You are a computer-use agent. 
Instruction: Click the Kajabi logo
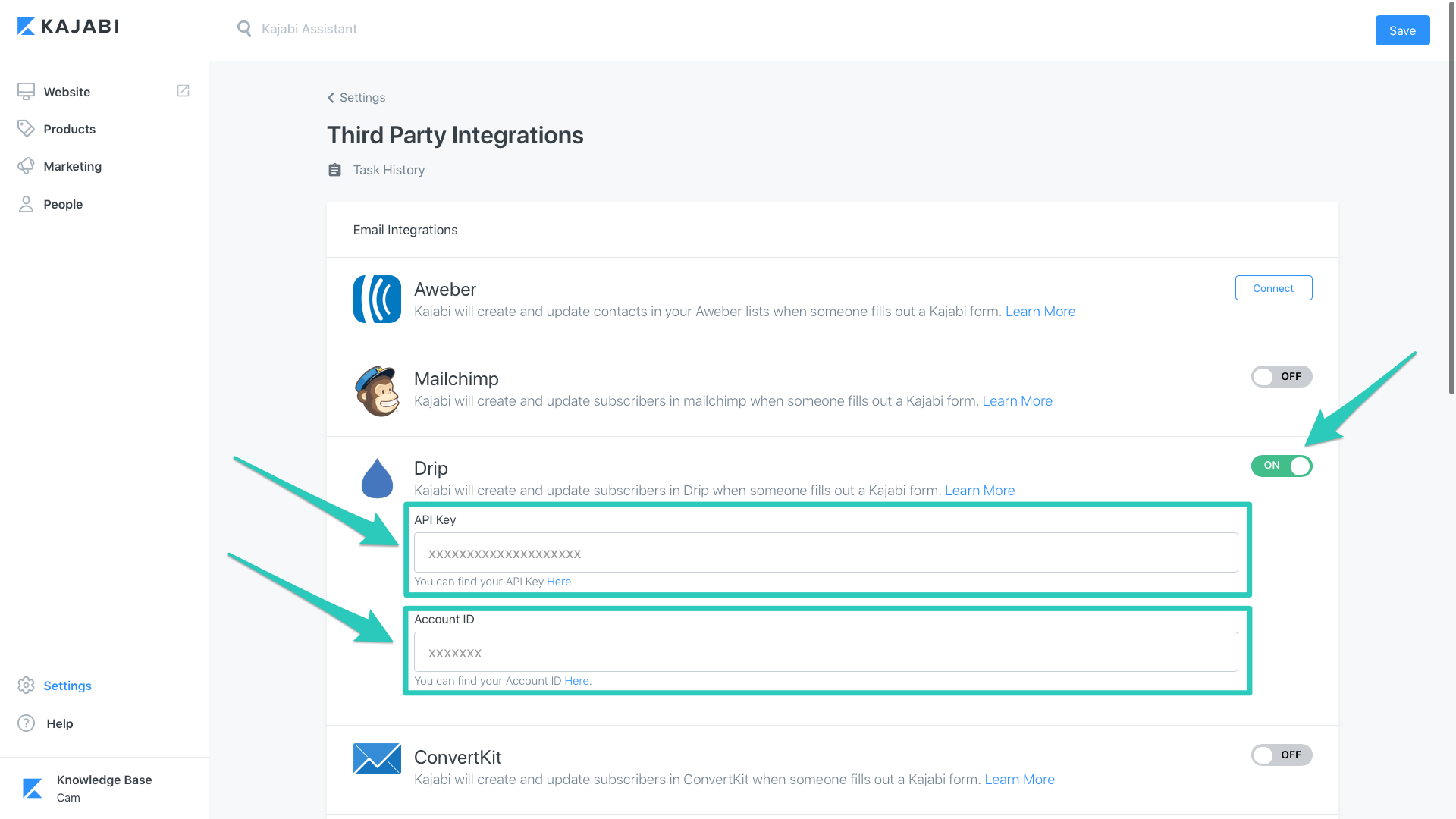pos(68,27)
